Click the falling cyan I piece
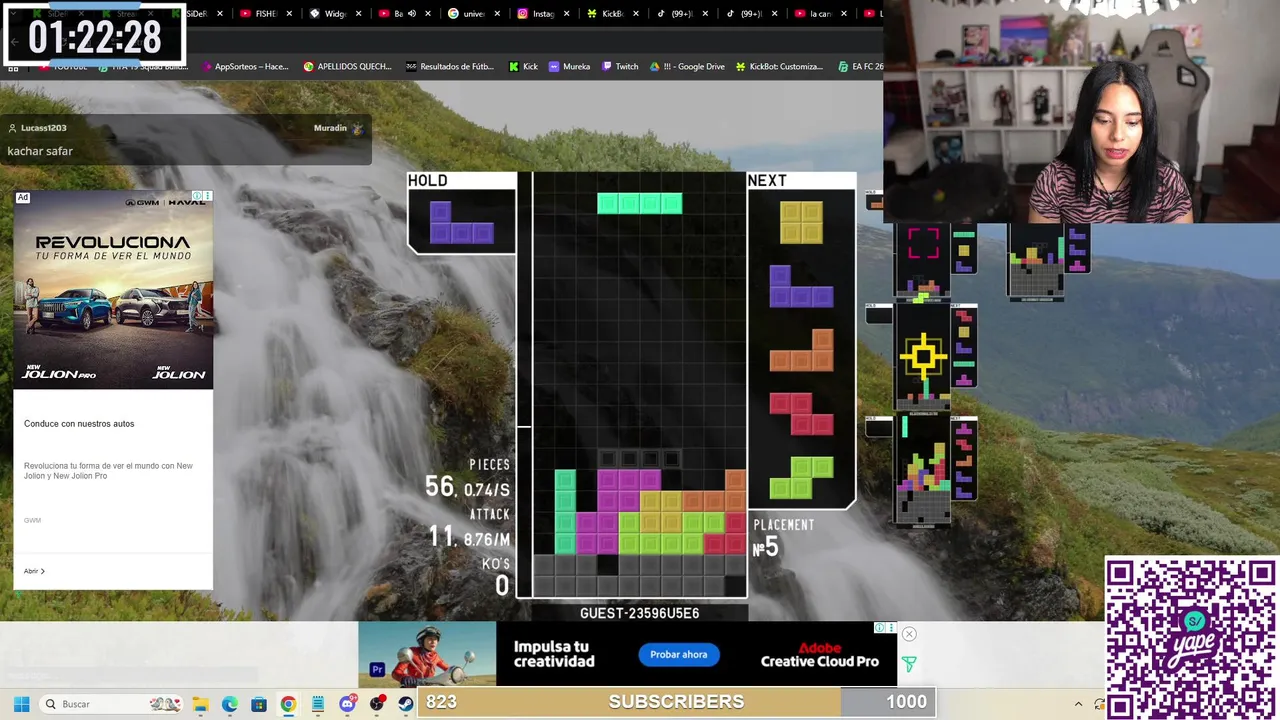The image size is (1280, 720). click(x=640, y=204)
